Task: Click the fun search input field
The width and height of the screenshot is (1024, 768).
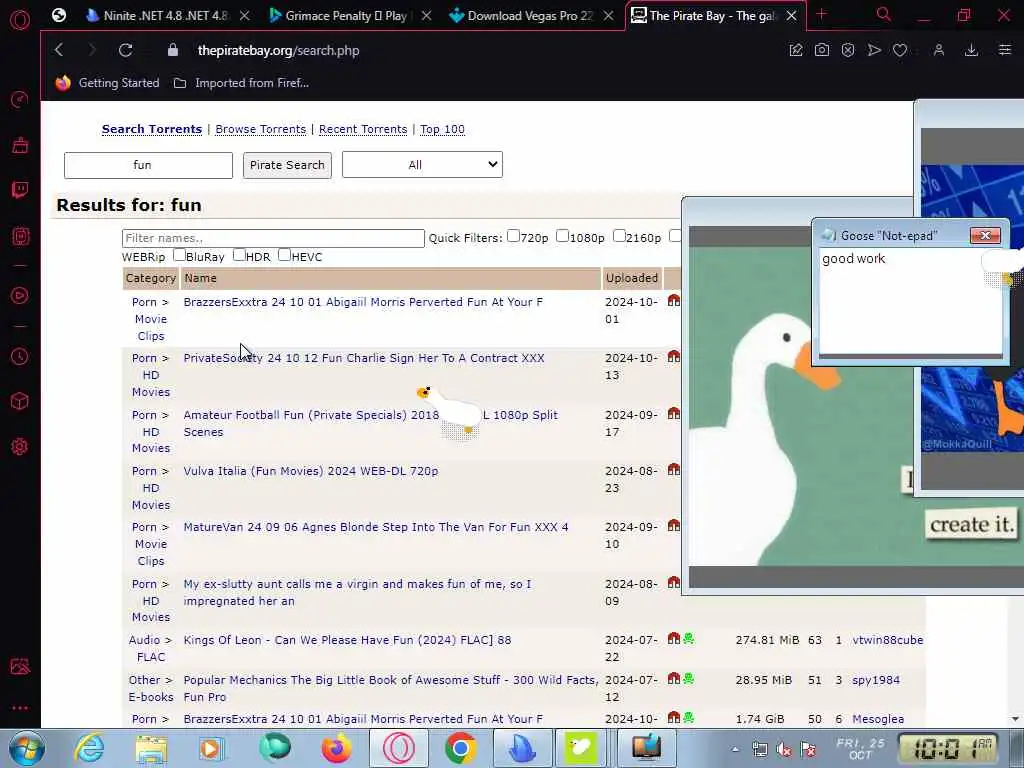Action: tap(148, 165)
